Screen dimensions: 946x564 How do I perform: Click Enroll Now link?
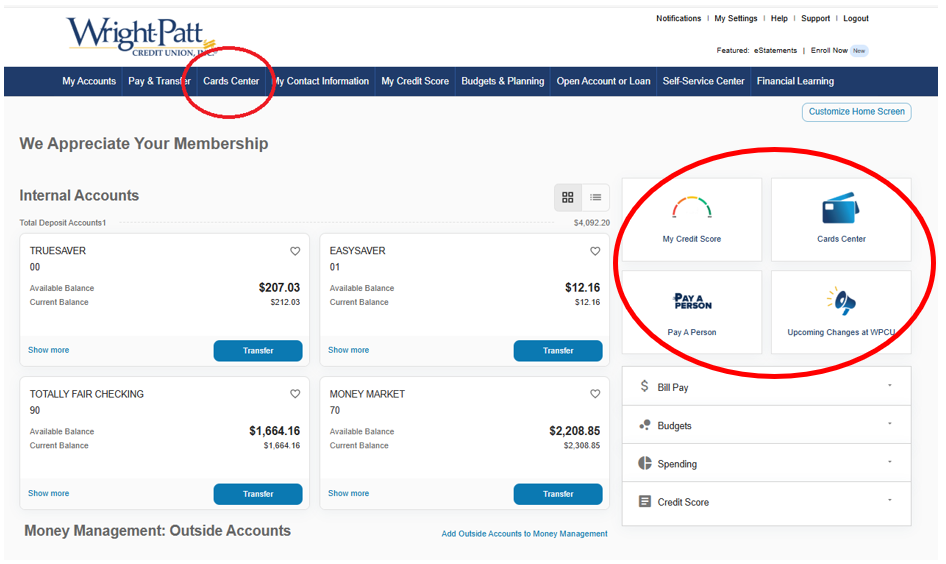click(829, 51)
